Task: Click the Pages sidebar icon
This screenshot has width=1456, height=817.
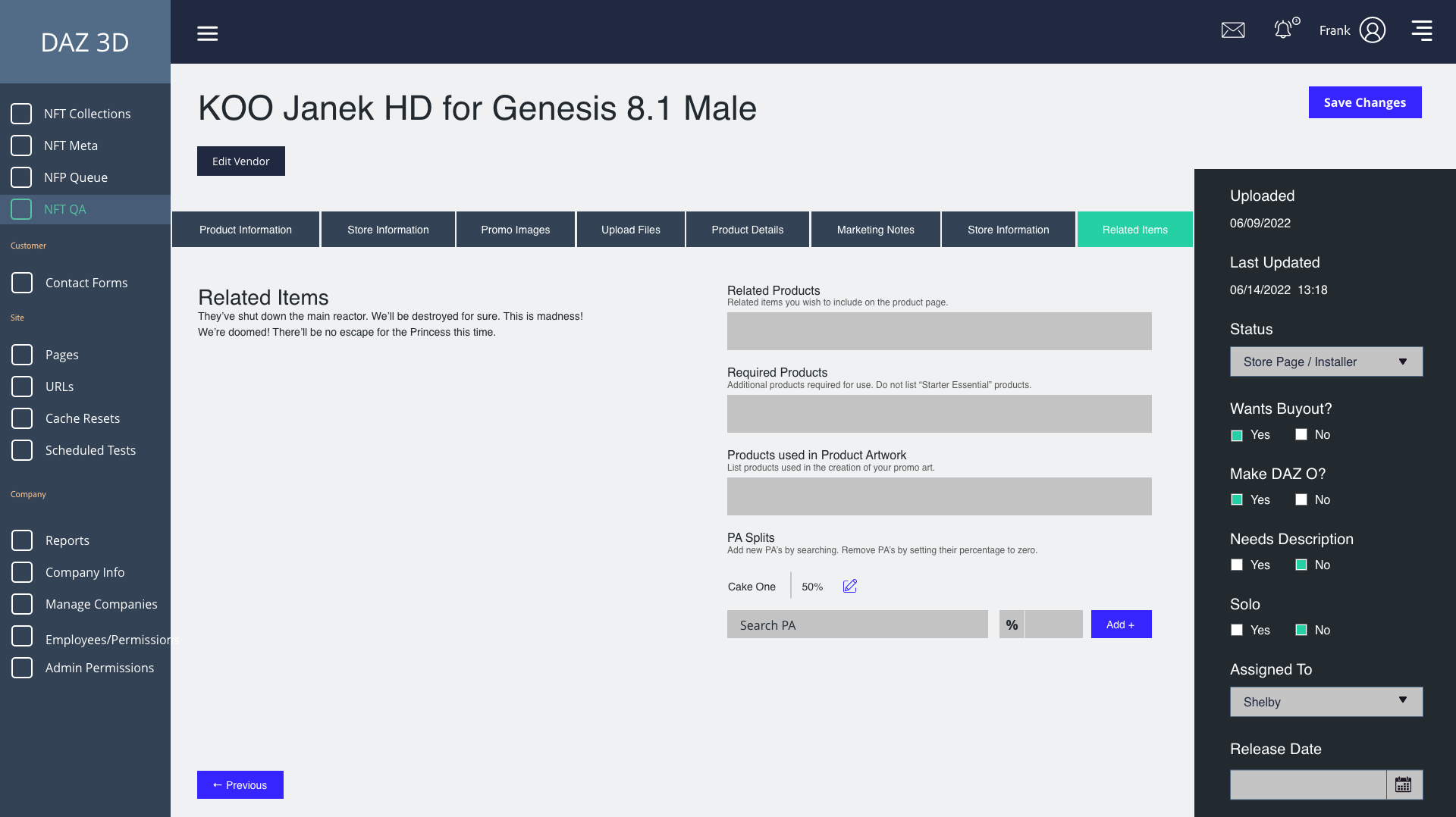Action: (x=22, y=355)
